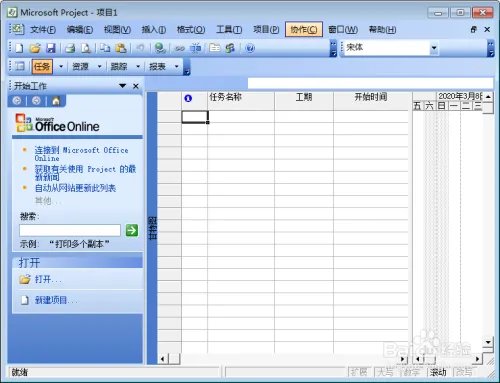500x383 pixels.
Task: Click the 任务 Project Guide button
Action: tap(42, 66)
